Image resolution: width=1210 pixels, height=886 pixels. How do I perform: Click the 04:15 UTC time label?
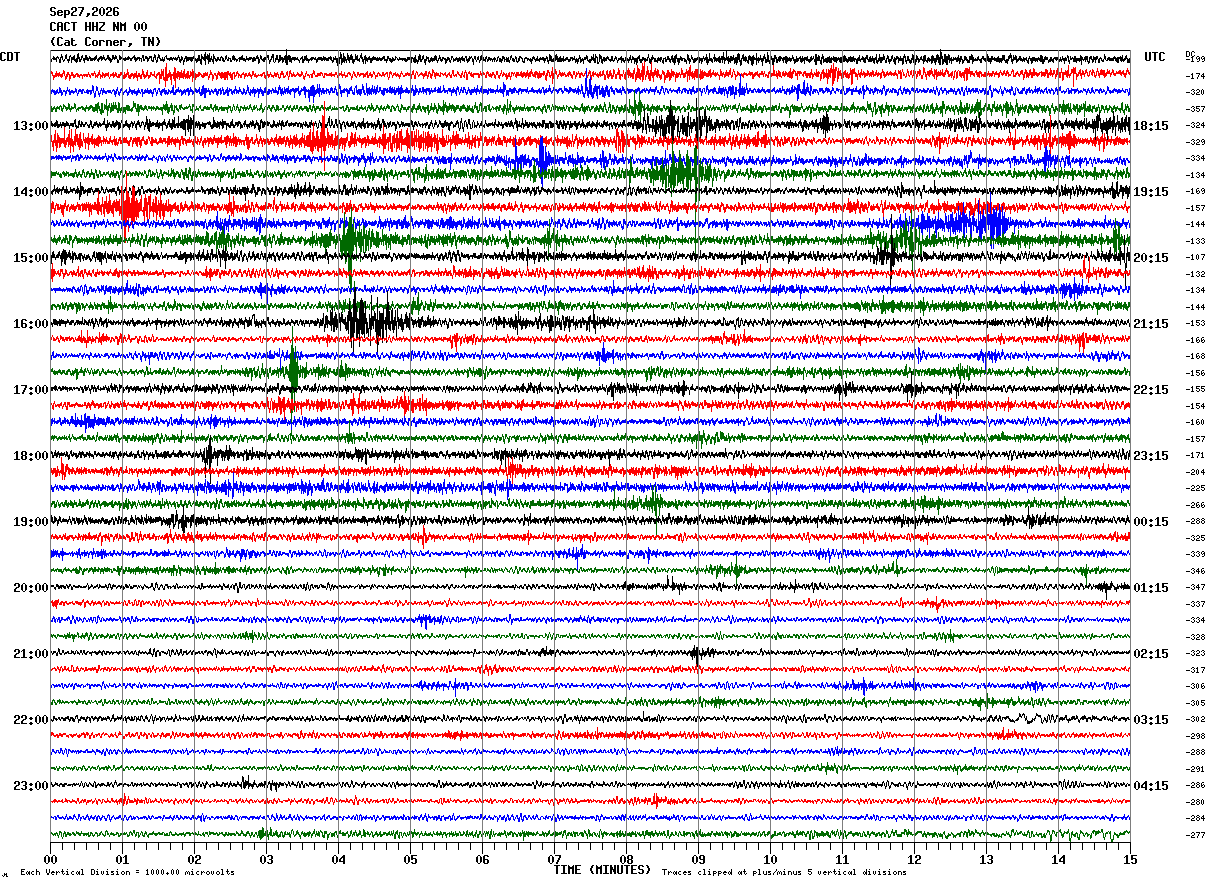(1151, 786)
